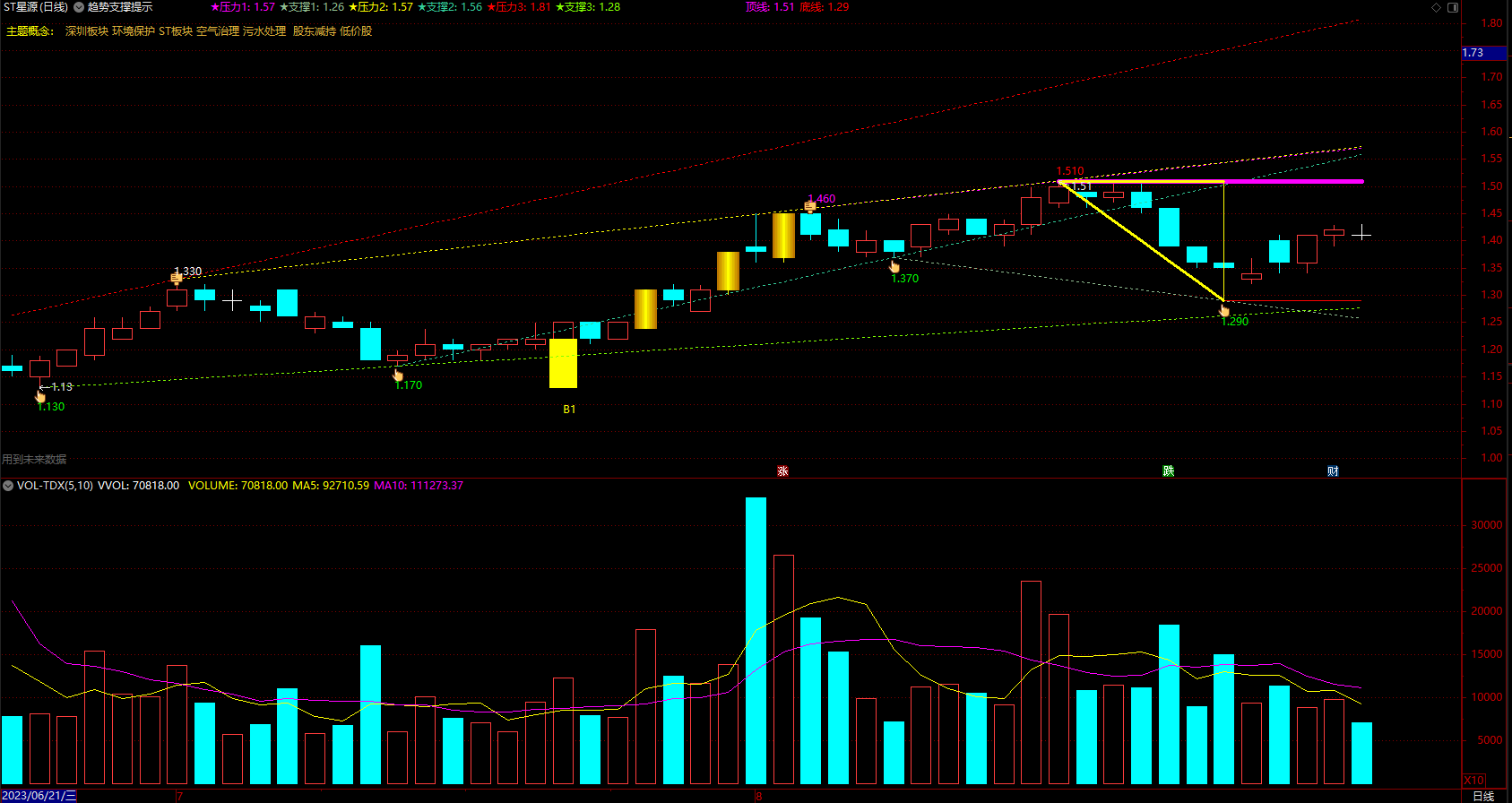Open the 股东减持 concept link

(x=315, y=31)
